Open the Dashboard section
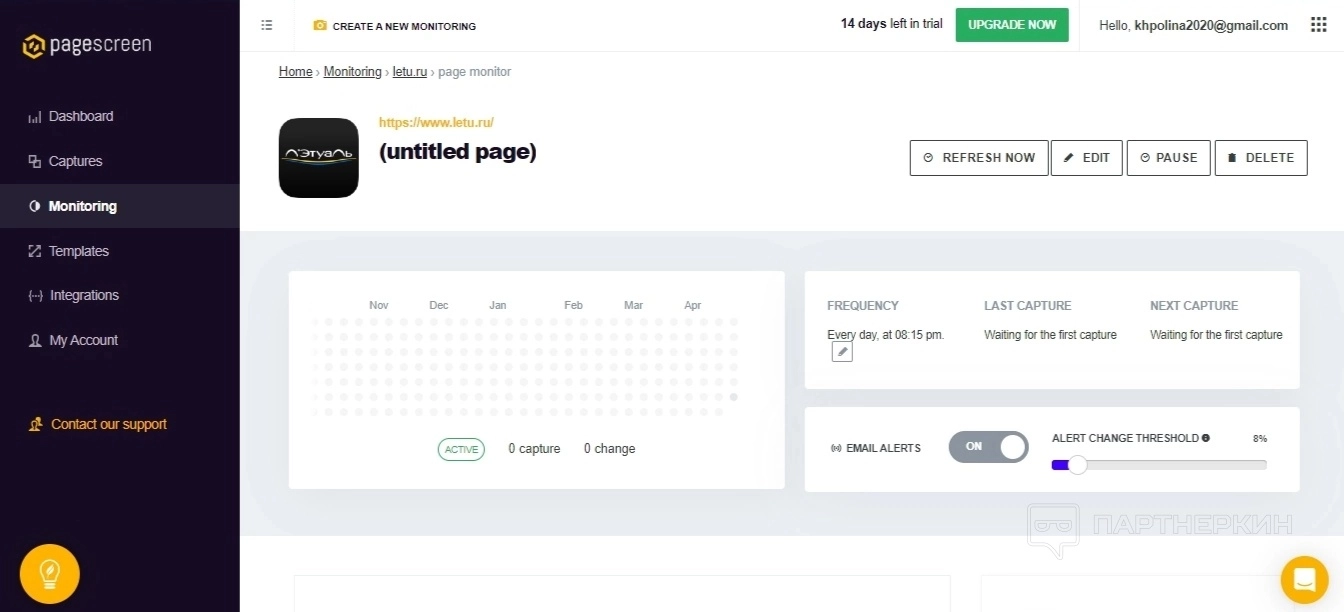This screenshot has height=612, width=1344. 81,116
